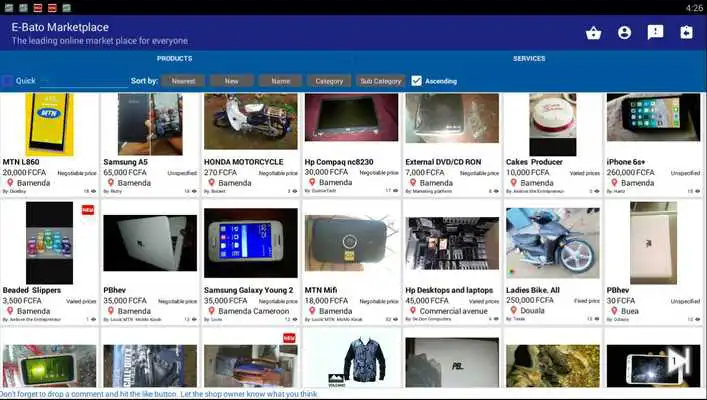This screenshot has height=400, width=707.
Task: Sort products by Sub Category
Action: (x=381, y=81)
